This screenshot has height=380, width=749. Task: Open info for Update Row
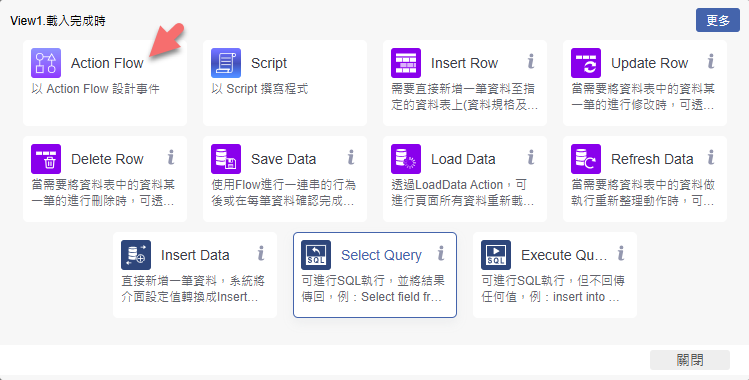coord(711,62)
